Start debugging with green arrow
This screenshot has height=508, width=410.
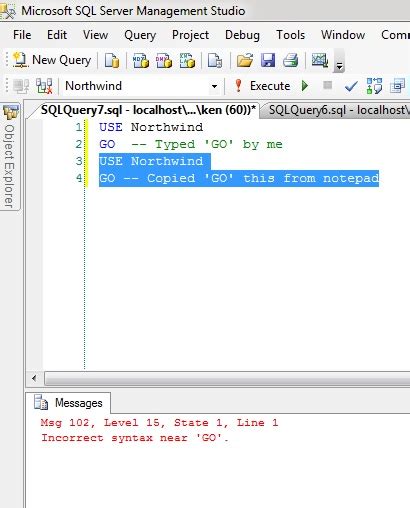[x=304, y=86]
